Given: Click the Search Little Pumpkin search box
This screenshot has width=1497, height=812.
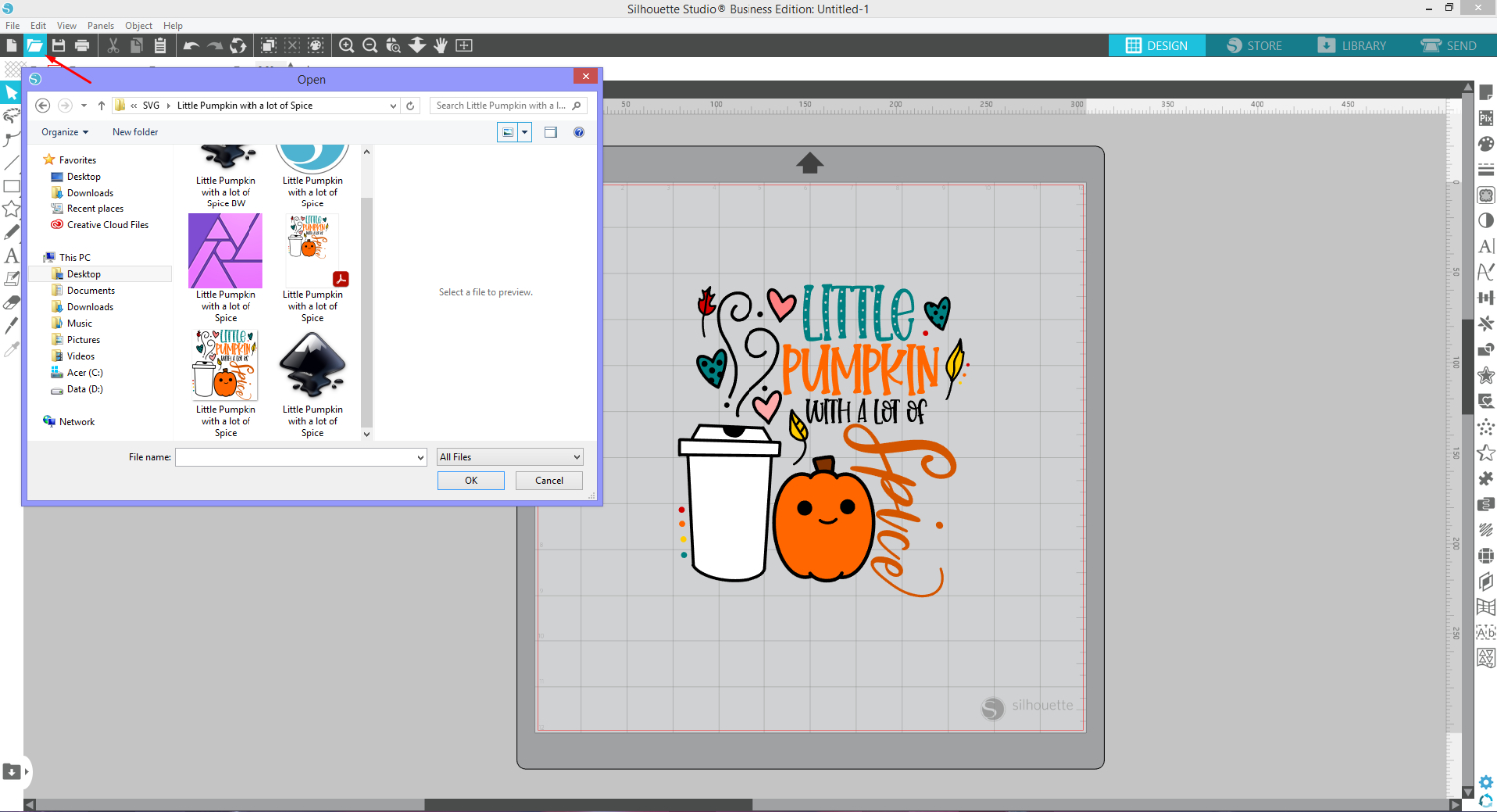Looking at the screenshot, I should point(508,105).
